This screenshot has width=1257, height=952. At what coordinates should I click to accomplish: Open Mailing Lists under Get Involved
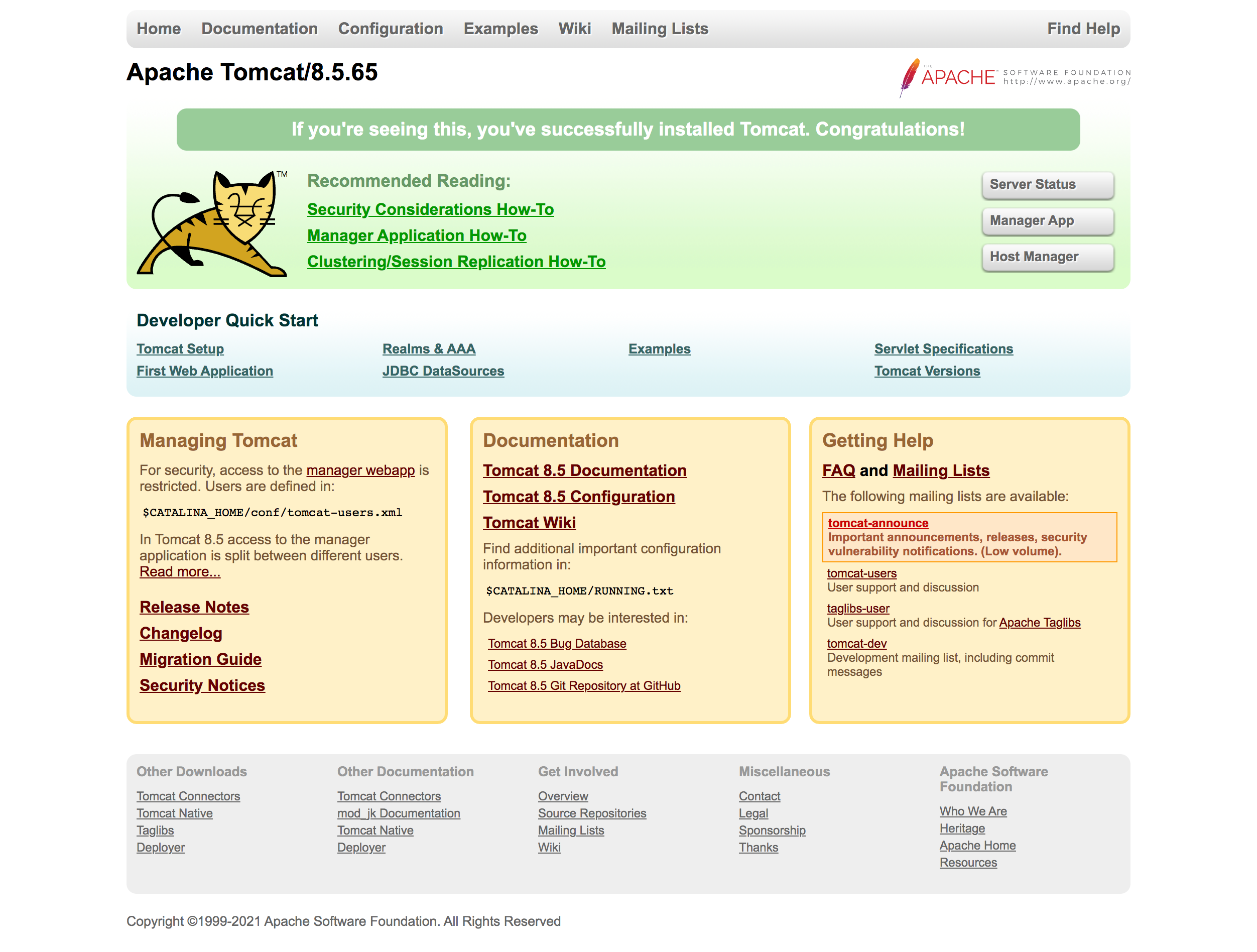click(x=571, y=830)
